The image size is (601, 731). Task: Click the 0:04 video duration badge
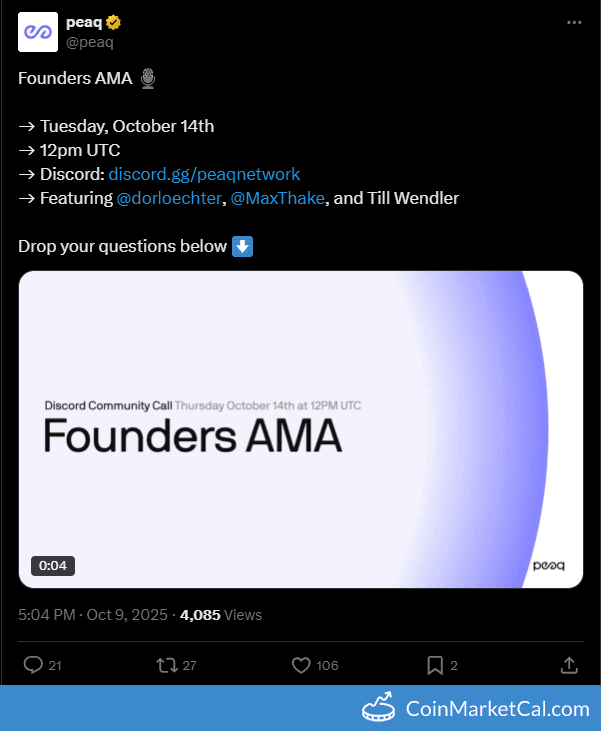pos(53,566)
